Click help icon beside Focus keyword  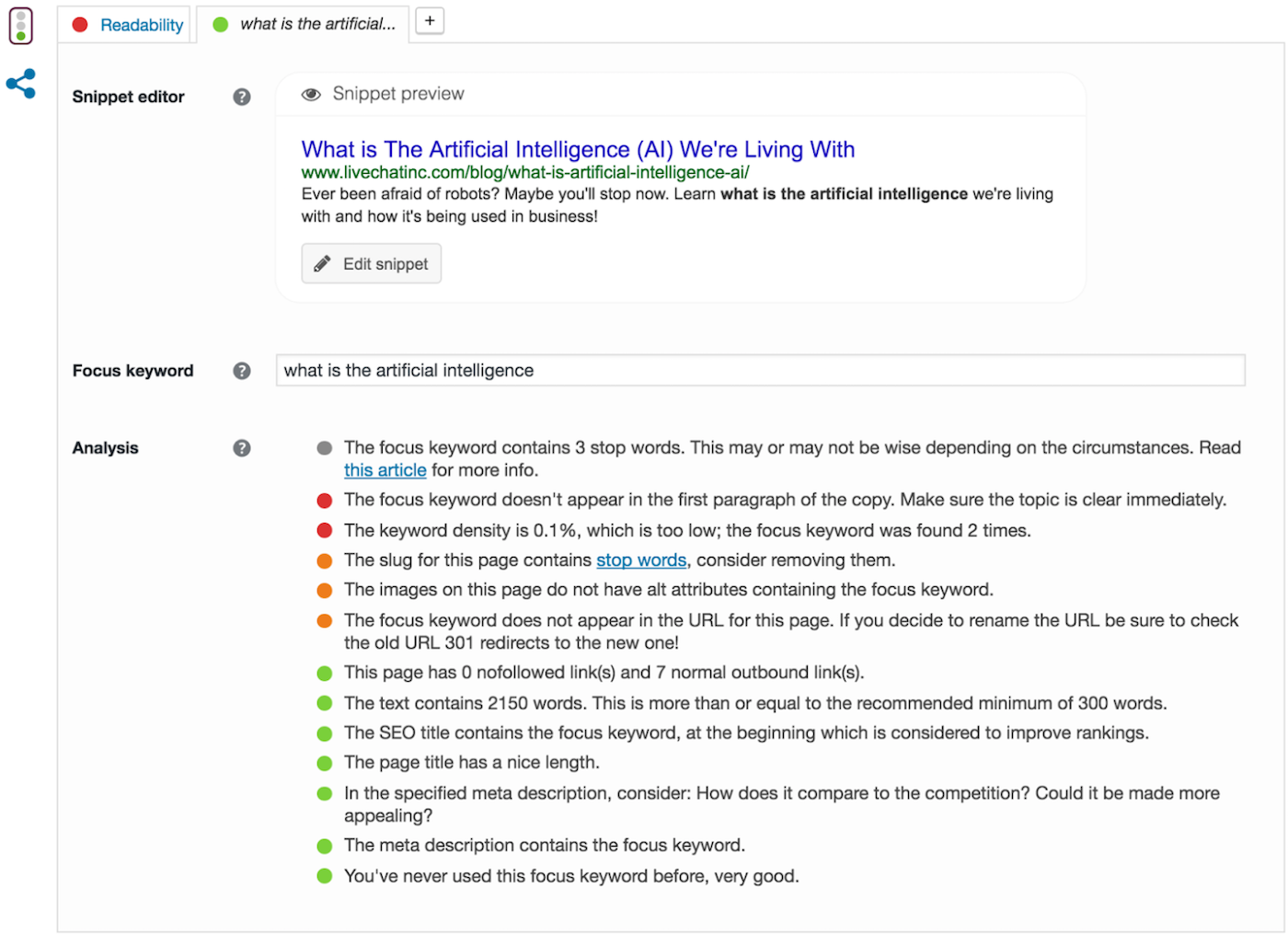point(242,371)
